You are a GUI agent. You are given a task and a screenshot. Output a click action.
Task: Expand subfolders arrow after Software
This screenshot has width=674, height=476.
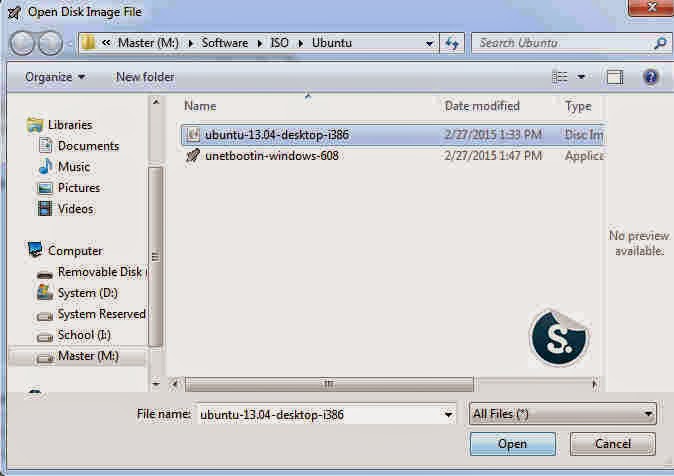tap(260, 43)
